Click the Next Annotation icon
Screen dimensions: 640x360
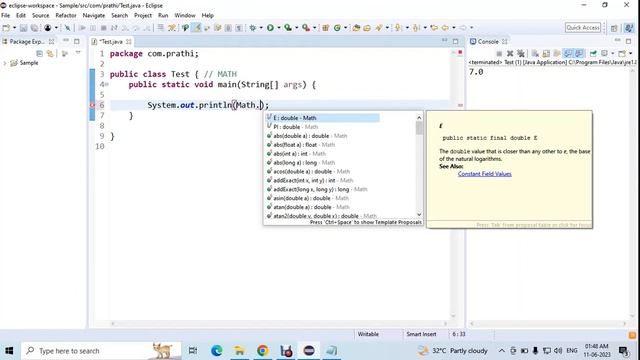pyautogui.click(x=398, y=28)
